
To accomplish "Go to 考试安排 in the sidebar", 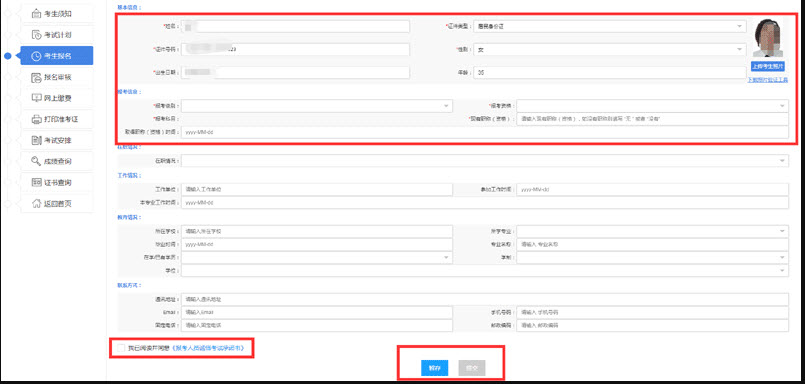I will click(x=56, y=140).
